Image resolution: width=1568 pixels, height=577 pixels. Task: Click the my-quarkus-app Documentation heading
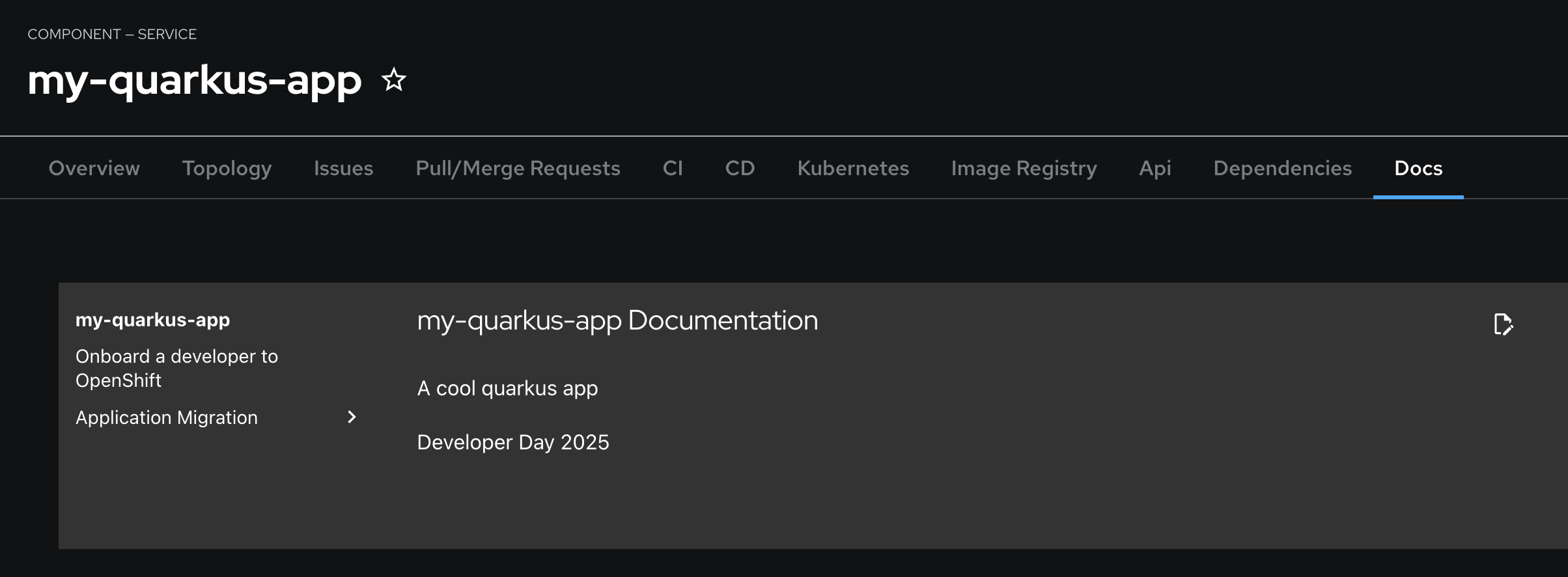617,320
